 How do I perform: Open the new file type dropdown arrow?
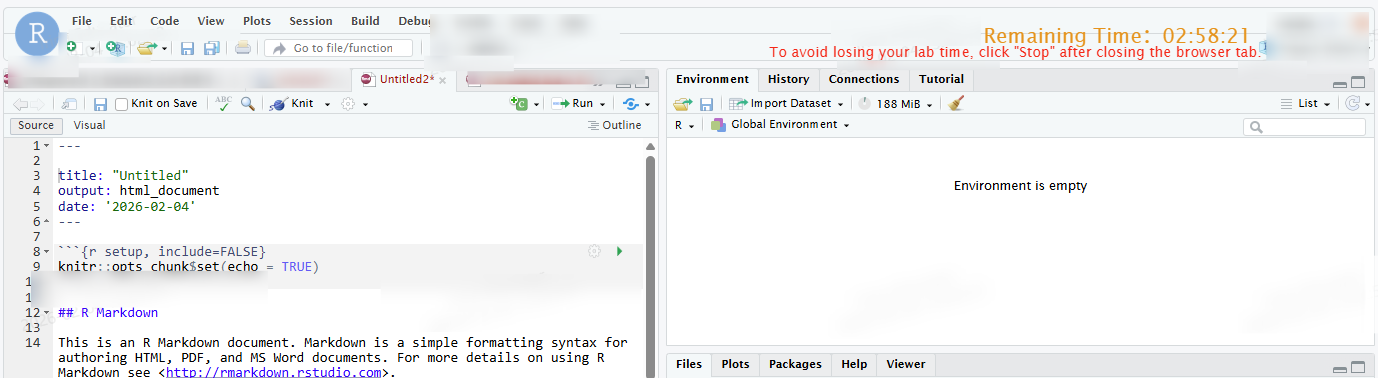(92, 48)
